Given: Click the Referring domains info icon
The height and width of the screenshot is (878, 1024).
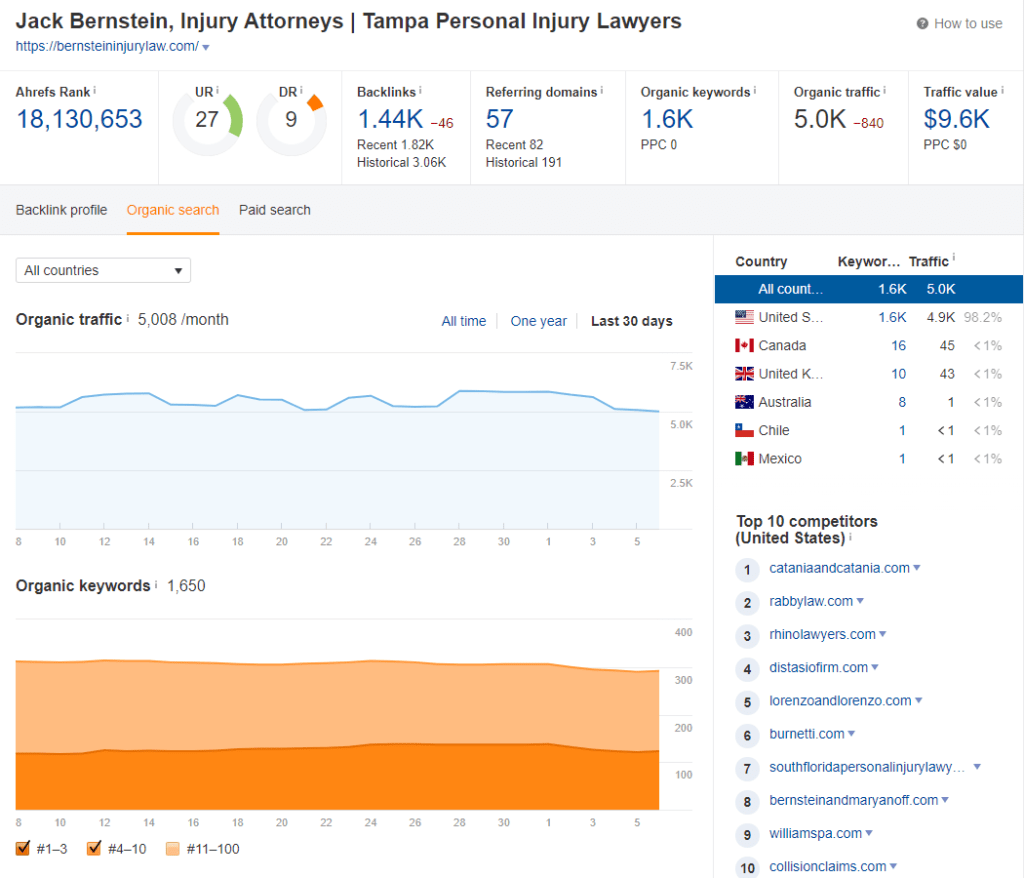Looking at the screenshot, I should (x=601, y=90).
